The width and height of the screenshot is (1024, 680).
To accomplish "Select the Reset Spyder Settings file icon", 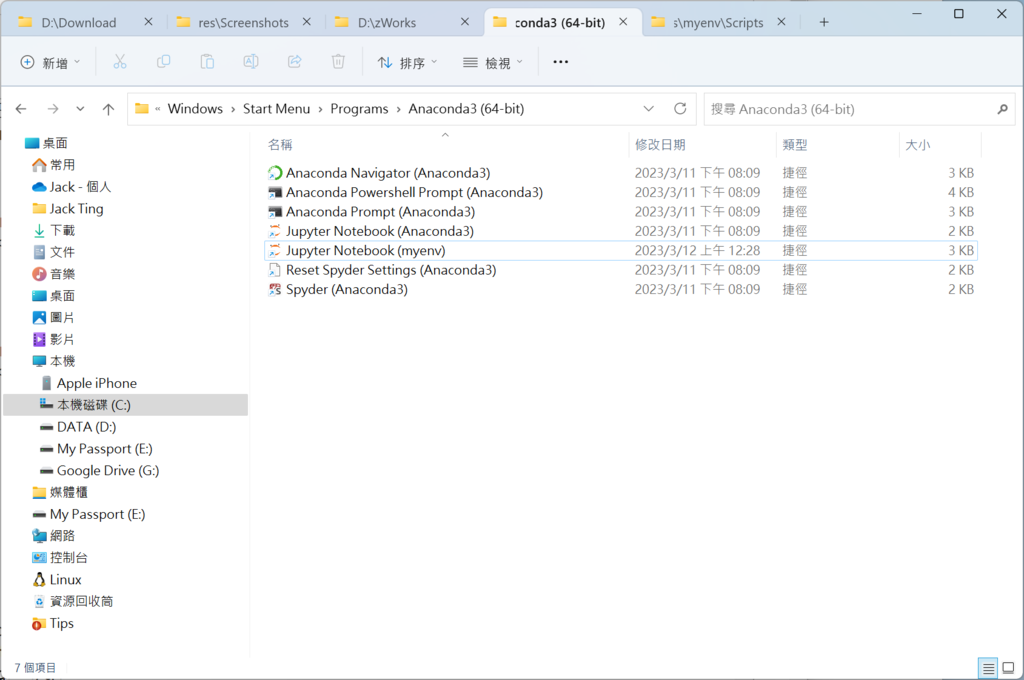I will [275, 270].
